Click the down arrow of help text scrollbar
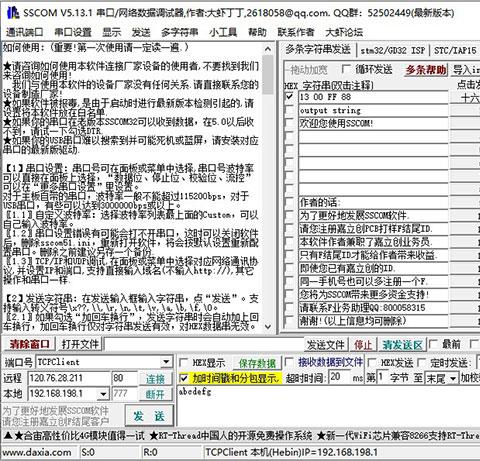The height and width of the screenshot is (461, 480). pyautogui.click(x=268, y=327)
